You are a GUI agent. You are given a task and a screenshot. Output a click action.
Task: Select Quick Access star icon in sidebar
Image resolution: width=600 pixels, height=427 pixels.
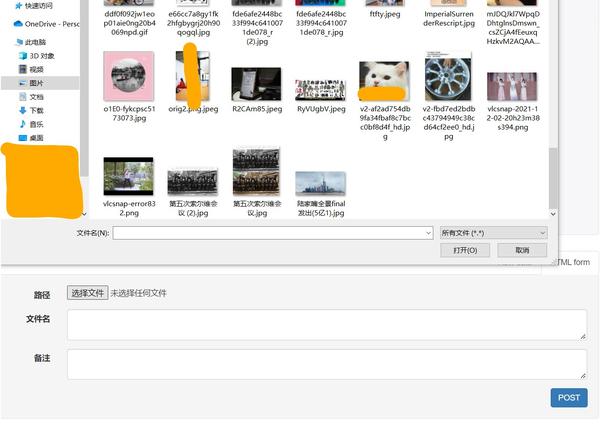pos(18,6)
